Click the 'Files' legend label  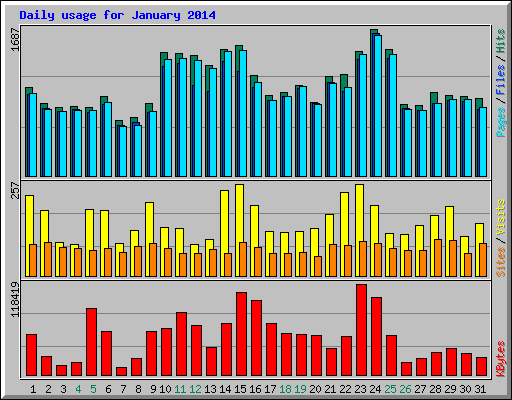pyautogui.click(x=501, y=80)
